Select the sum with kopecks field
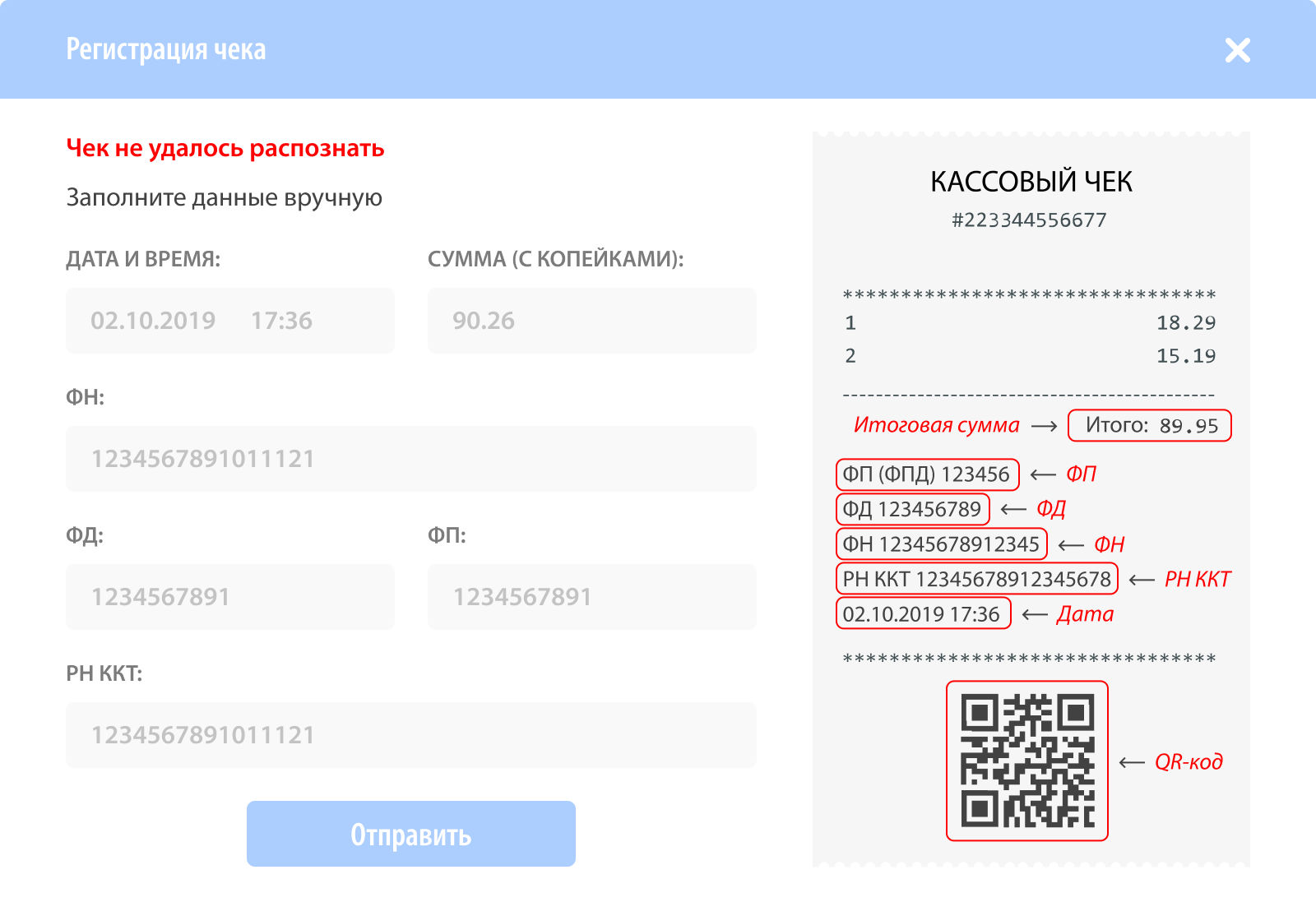This screenshot has width=1316, height=916. pyautogui.click(x=592, y=321)
